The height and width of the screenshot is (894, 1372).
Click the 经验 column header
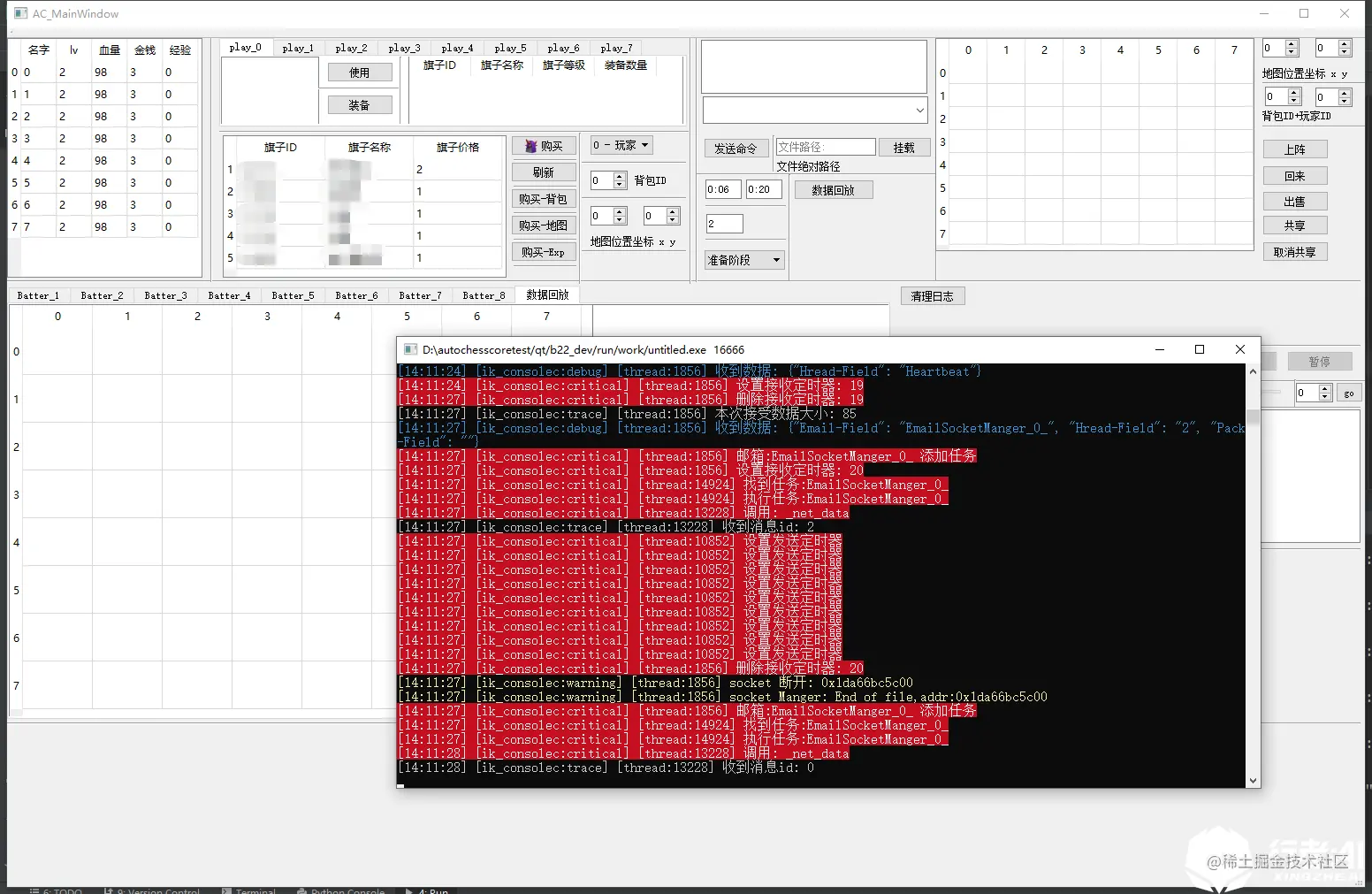click(180, 50)
